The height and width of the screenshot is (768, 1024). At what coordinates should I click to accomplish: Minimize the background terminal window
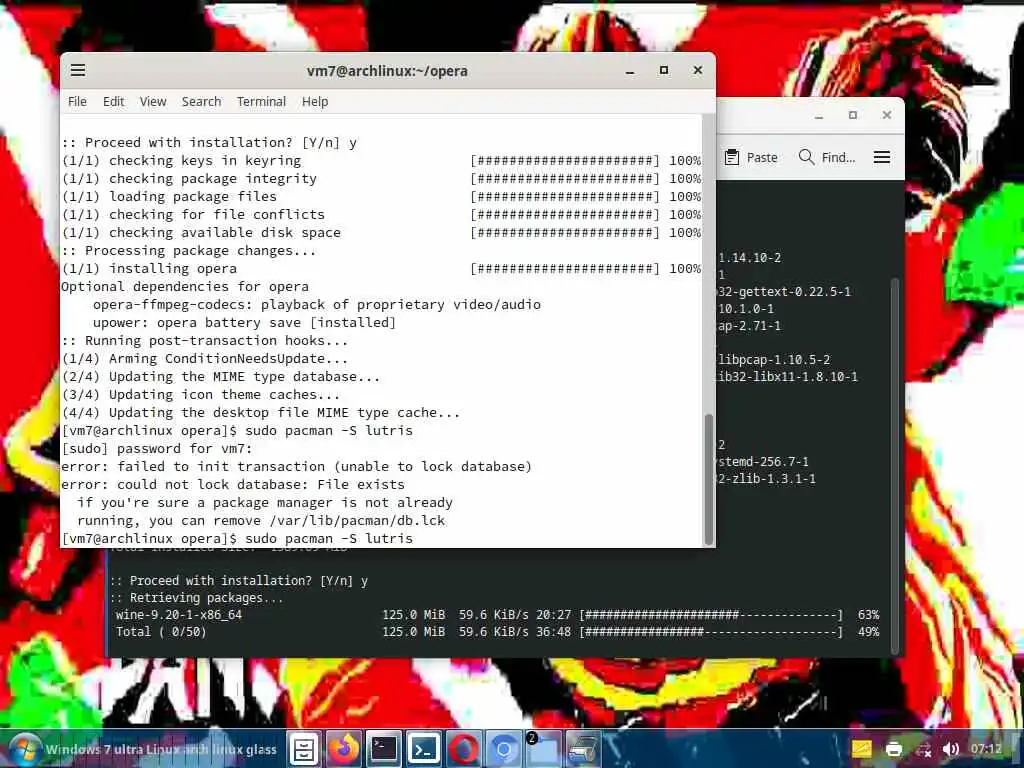pos(819,116)
